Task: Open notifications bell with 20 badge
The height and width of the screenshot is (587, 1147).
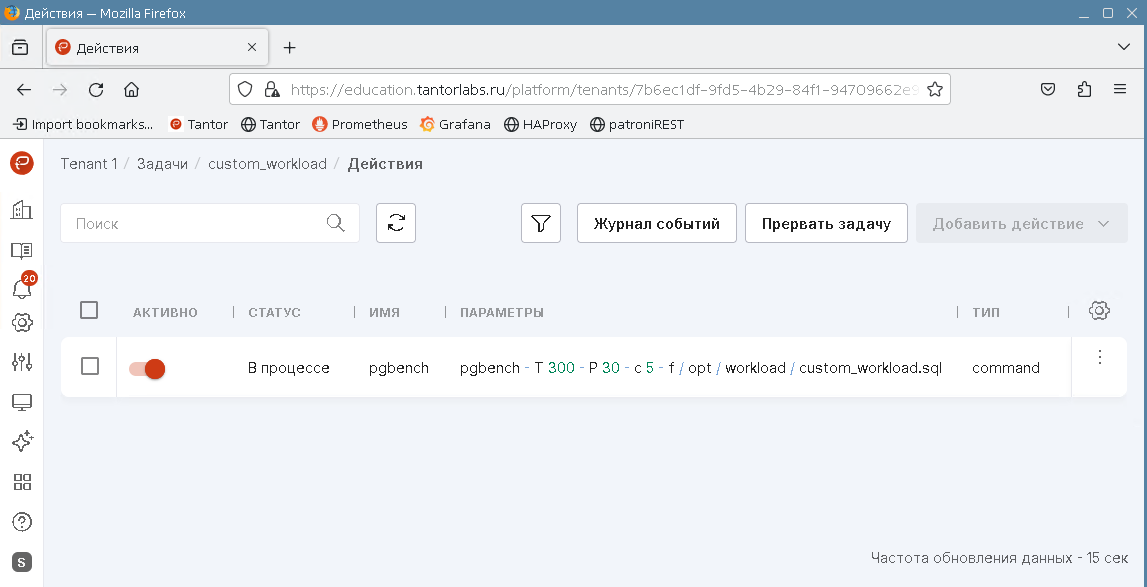Action: coord(22,288)
